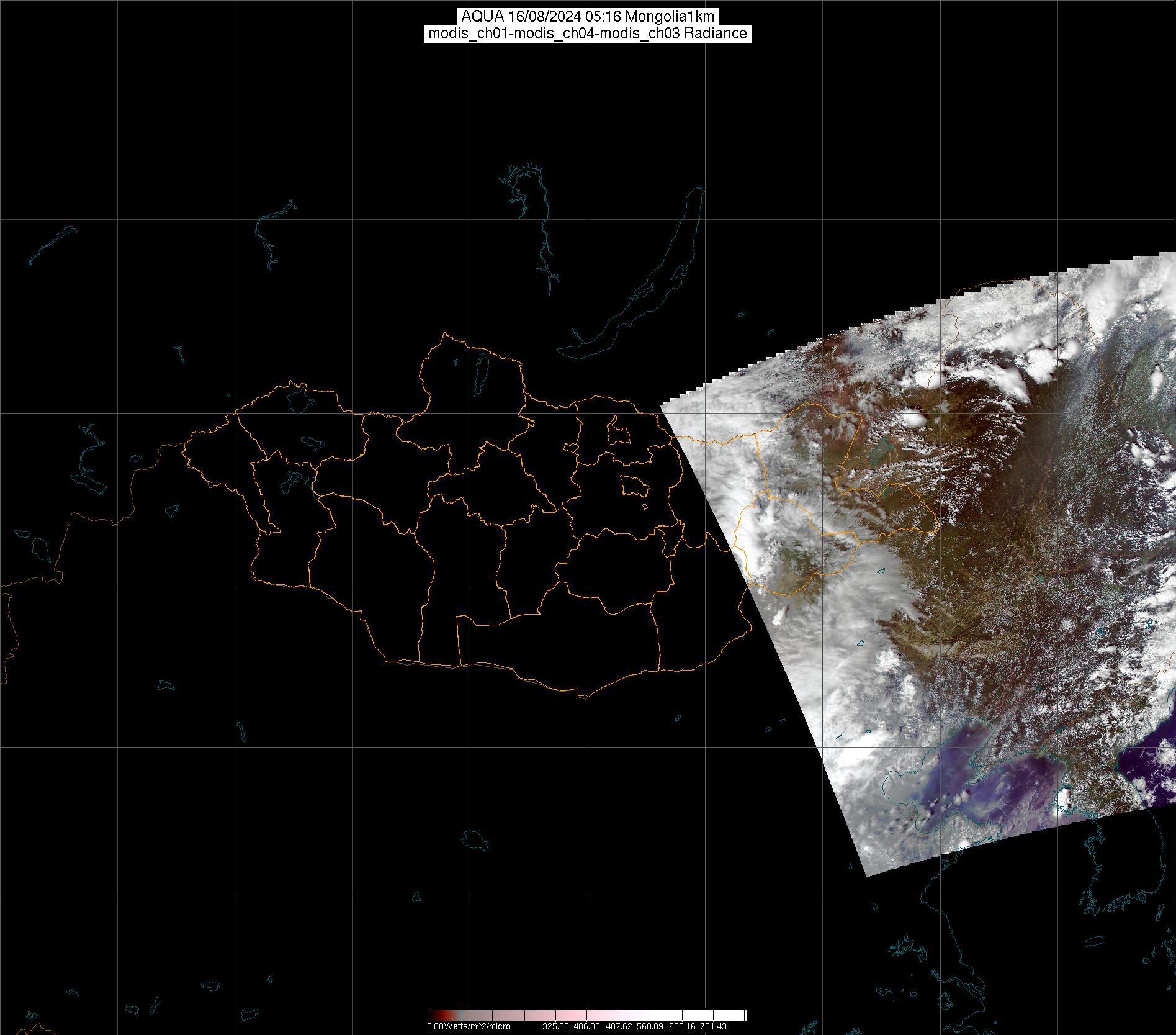The image size is (1176, 1035).
Task: Click the pink middle section of the colorbar
Action: click(590, 1016)
